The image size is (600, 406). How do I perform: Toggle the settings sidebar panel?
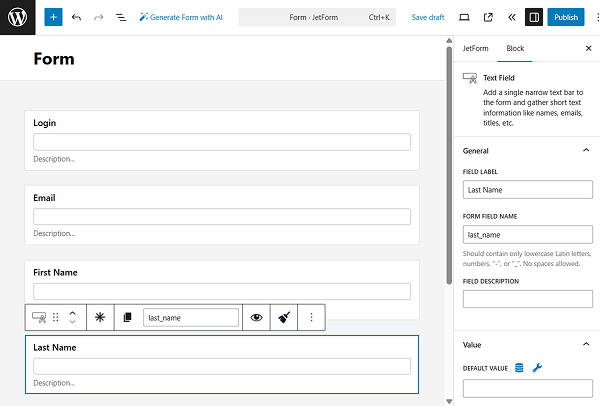534,17
